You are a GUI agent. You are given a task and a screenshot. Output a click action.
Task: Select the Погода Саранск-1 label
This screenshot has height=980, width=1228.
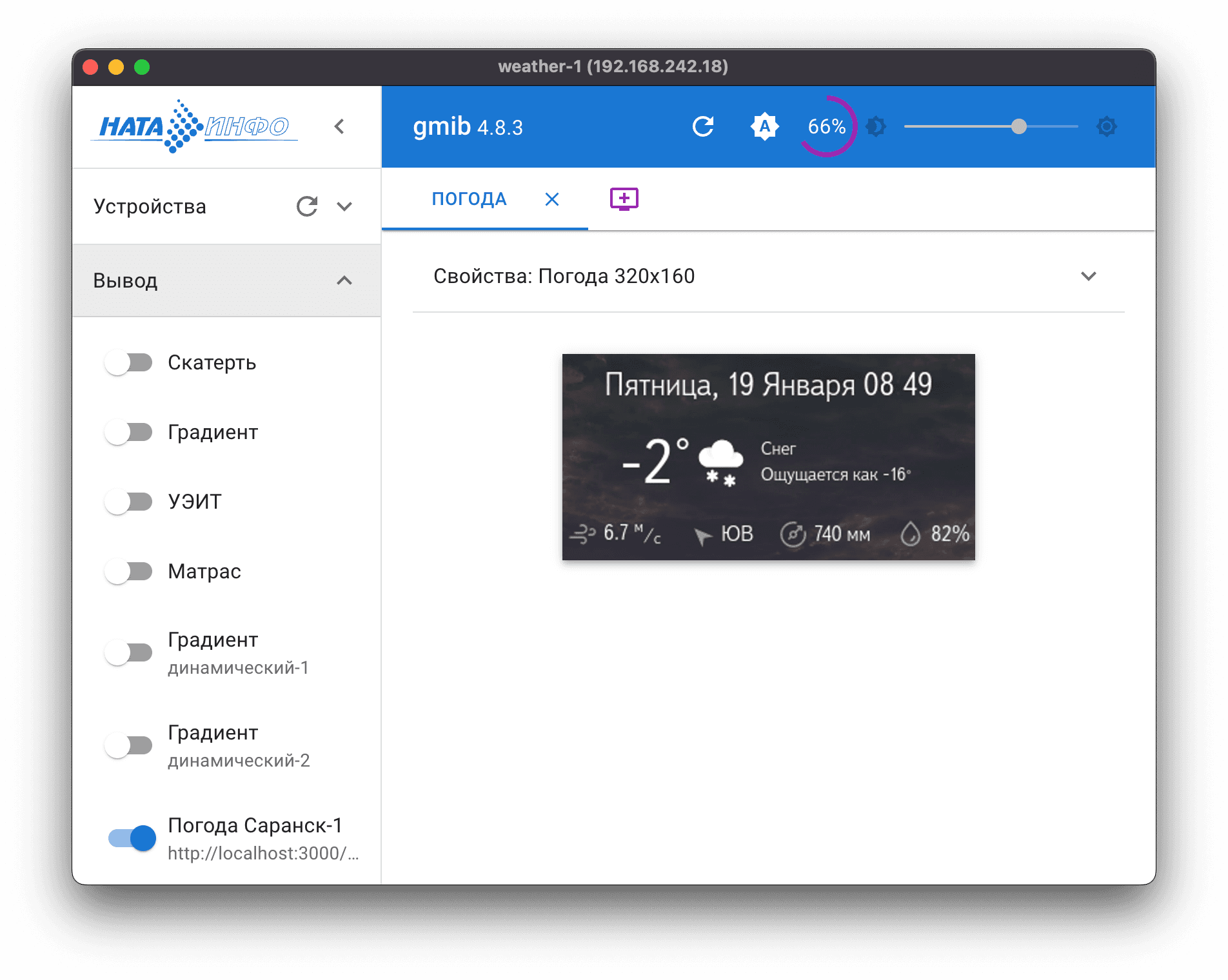[x=255, y=825]
